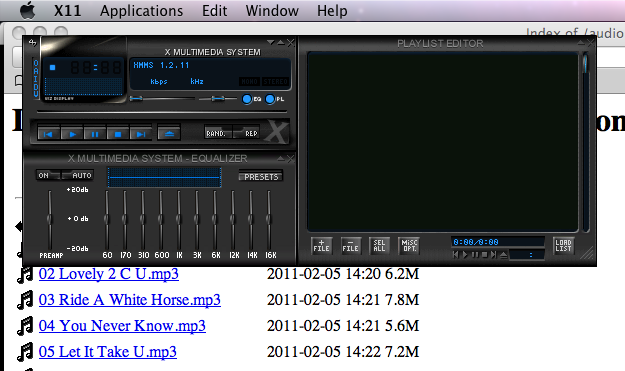This screenshot has width=625, height=371.
Task: Adjust the 1K equalizer band
Action: (179, 219)
